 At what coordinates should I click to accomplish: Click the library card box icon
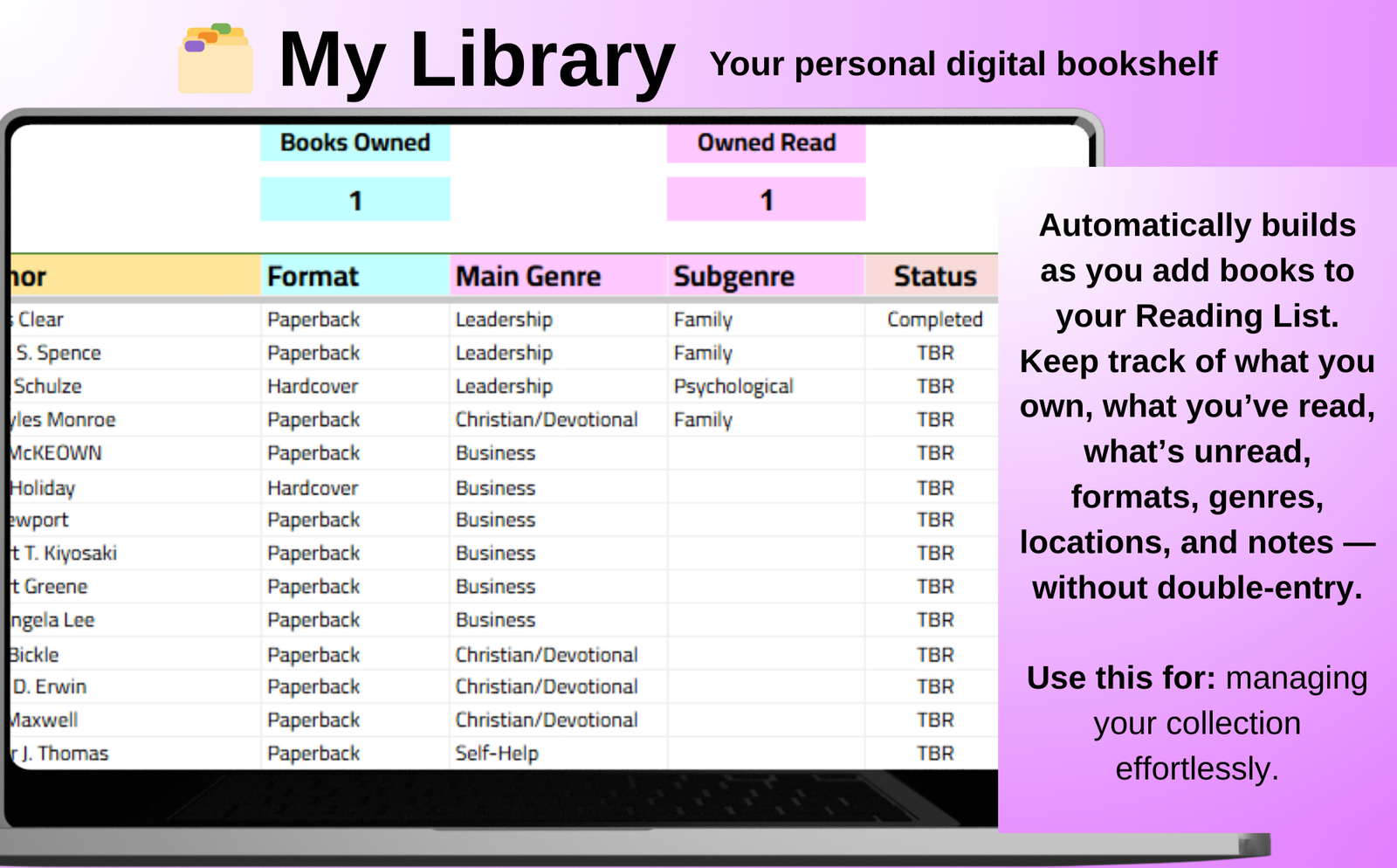pyautogui.click(x=216, y=59)
